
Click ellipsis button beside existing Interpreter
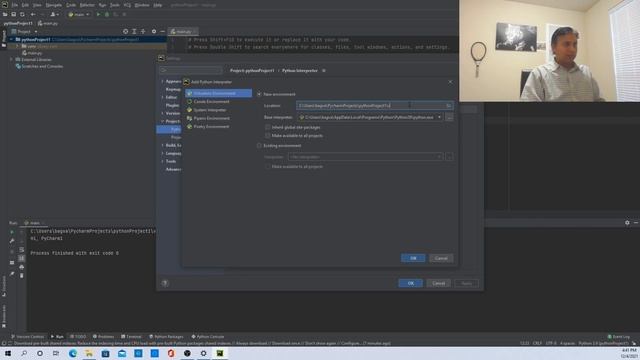coord(449,157)
